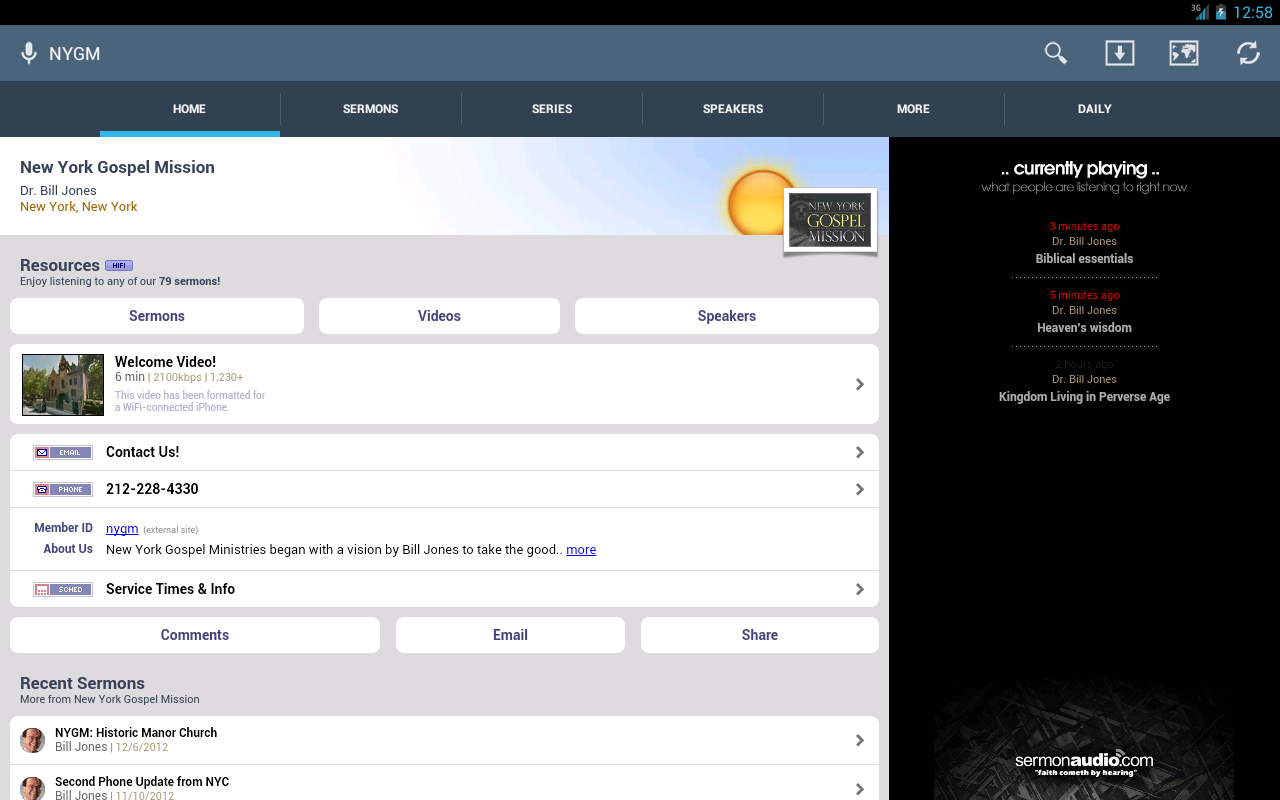The image size is (1280, 800).
Task: Click the Email envelope icon beside Contact Us
Action: (x=63, y=452)
